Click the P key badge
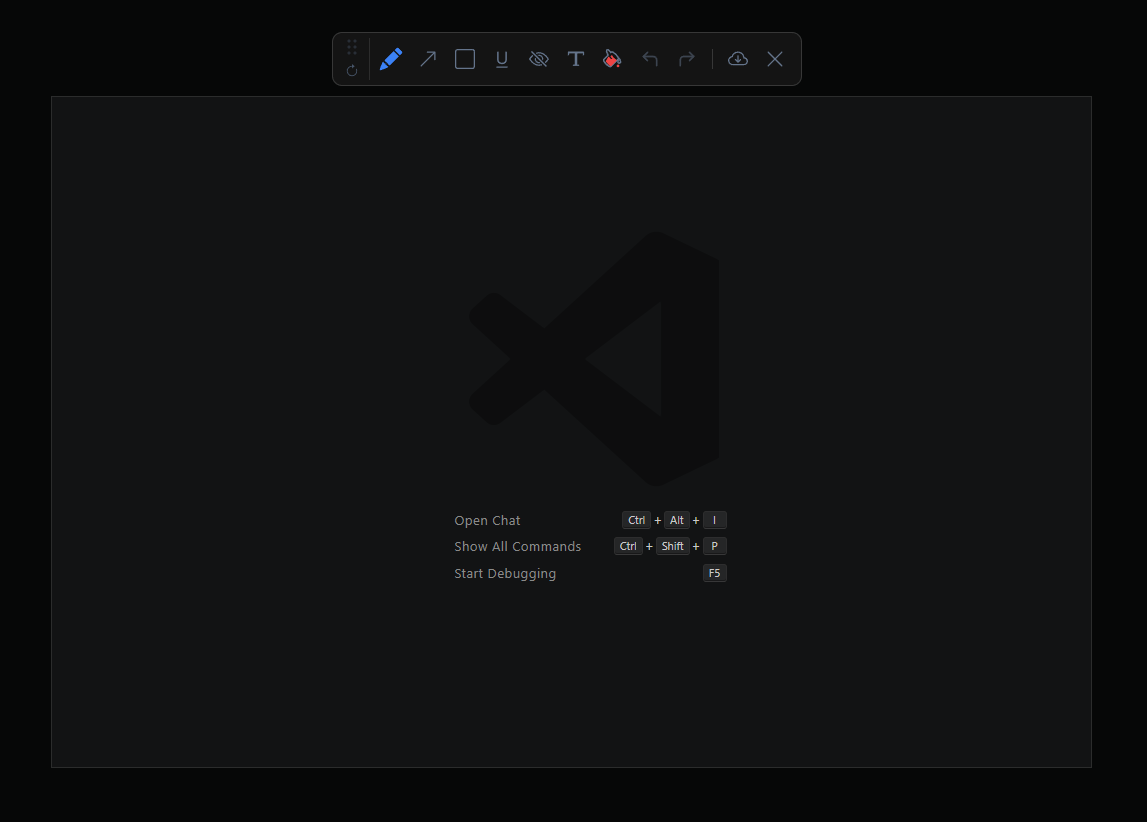 point(715,546)
